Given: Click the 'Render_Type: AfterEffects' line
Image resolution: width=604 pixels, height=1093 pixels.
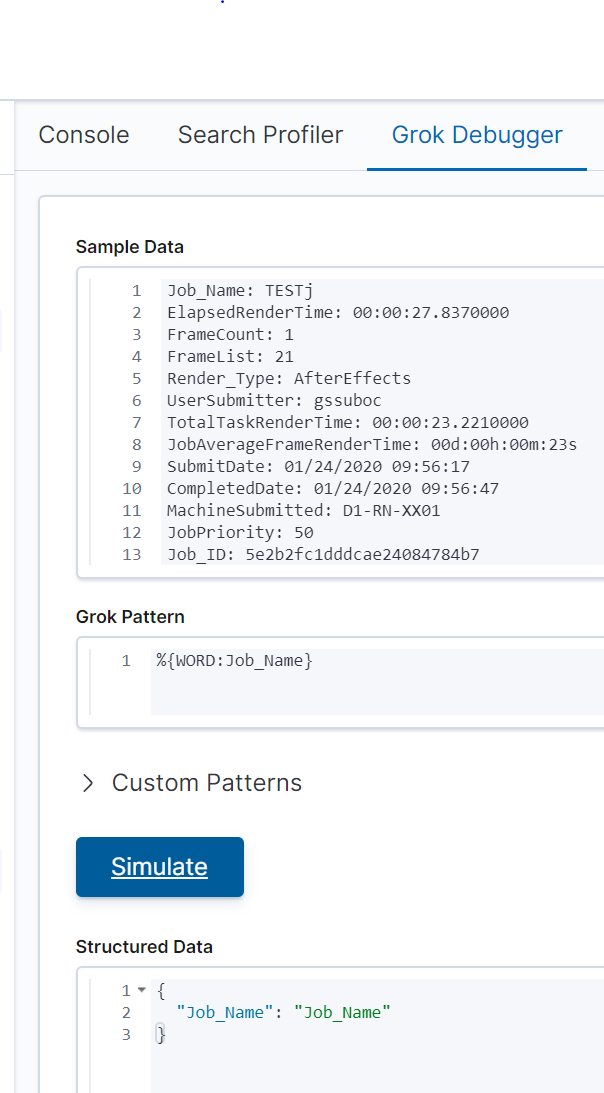Looking at the screenshot, I should 289,379.
